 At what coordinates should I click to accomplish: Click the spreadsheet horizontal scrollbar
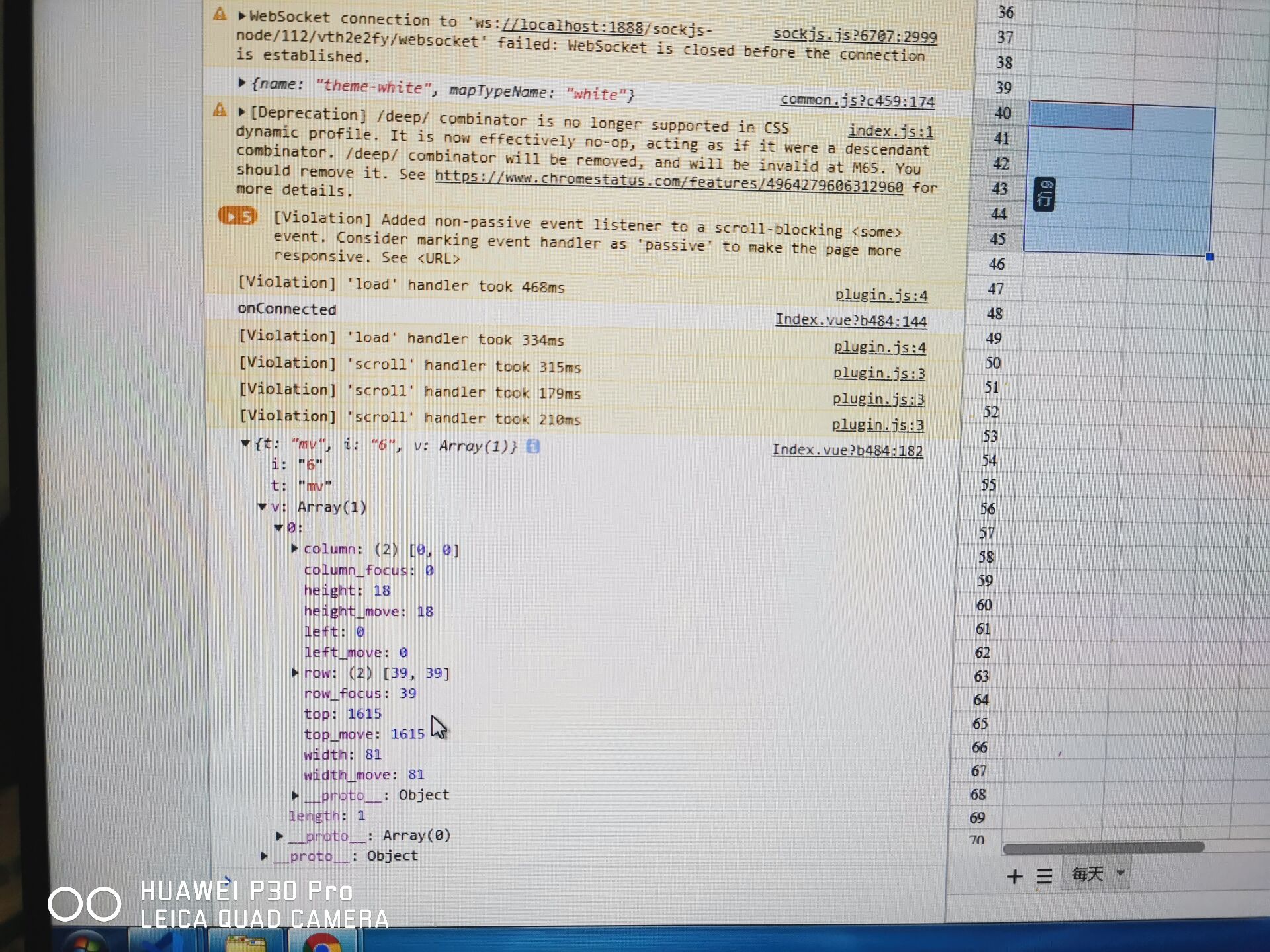click(x=1103, y=847)
